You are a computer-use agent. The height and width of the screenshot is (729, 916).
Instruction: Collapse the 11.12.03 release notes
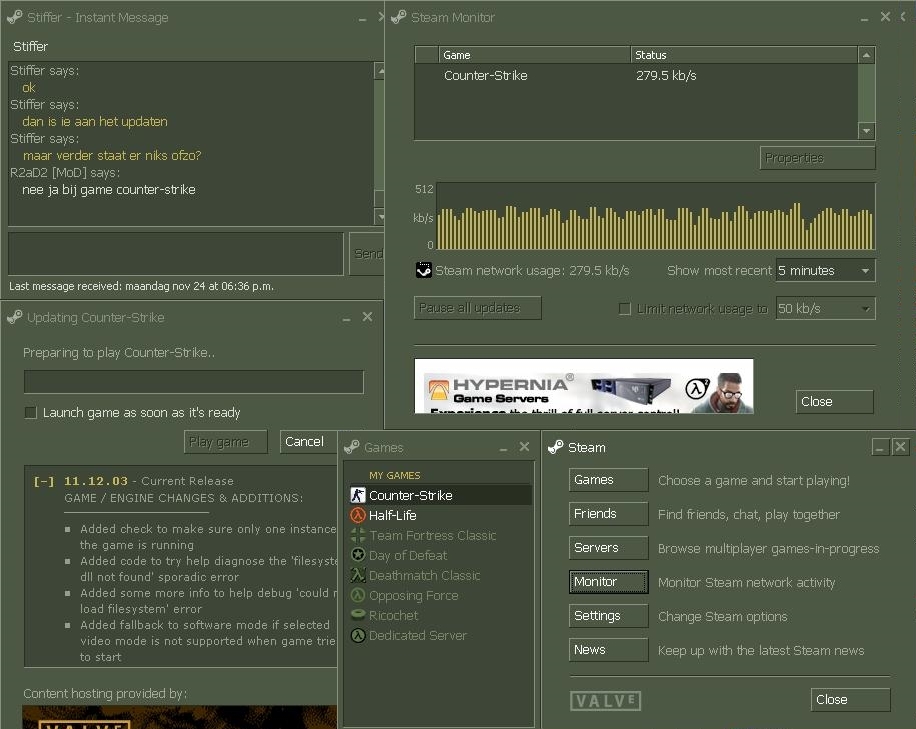point(44,481)
